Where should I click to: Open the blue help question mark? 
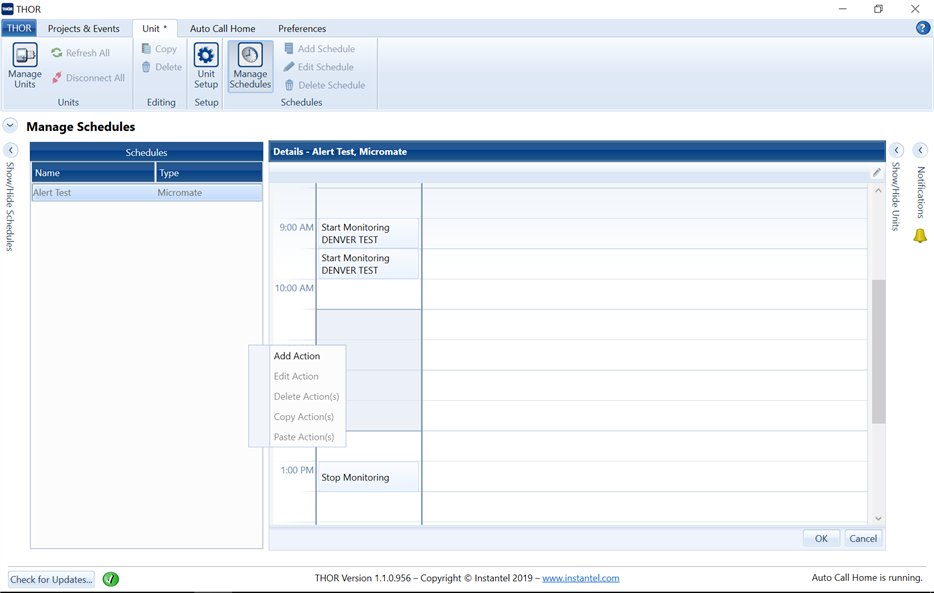[x=922, y=28]
